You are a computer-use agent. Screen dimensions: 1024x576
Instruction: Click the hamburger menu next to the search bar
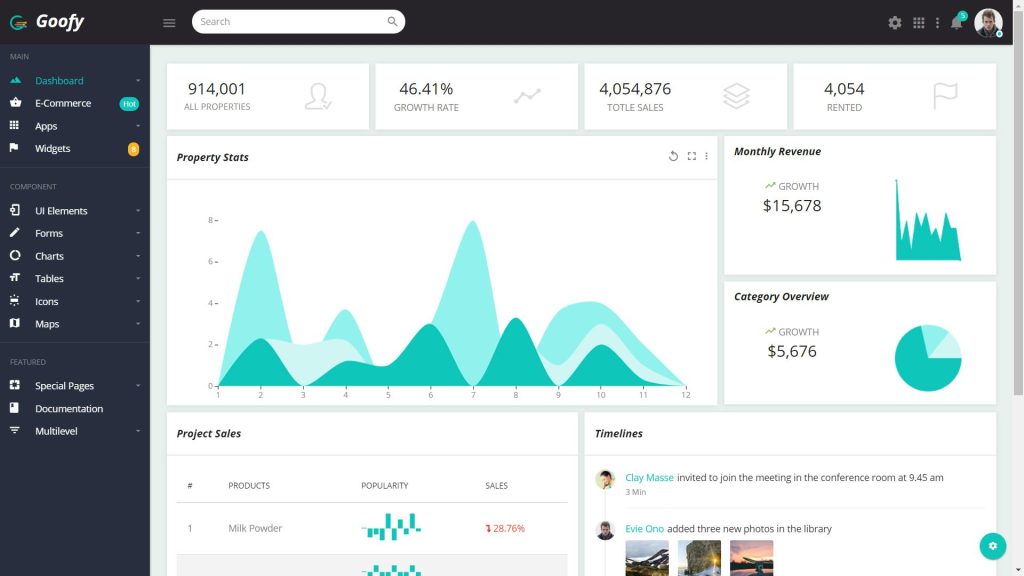coord(168,21)
